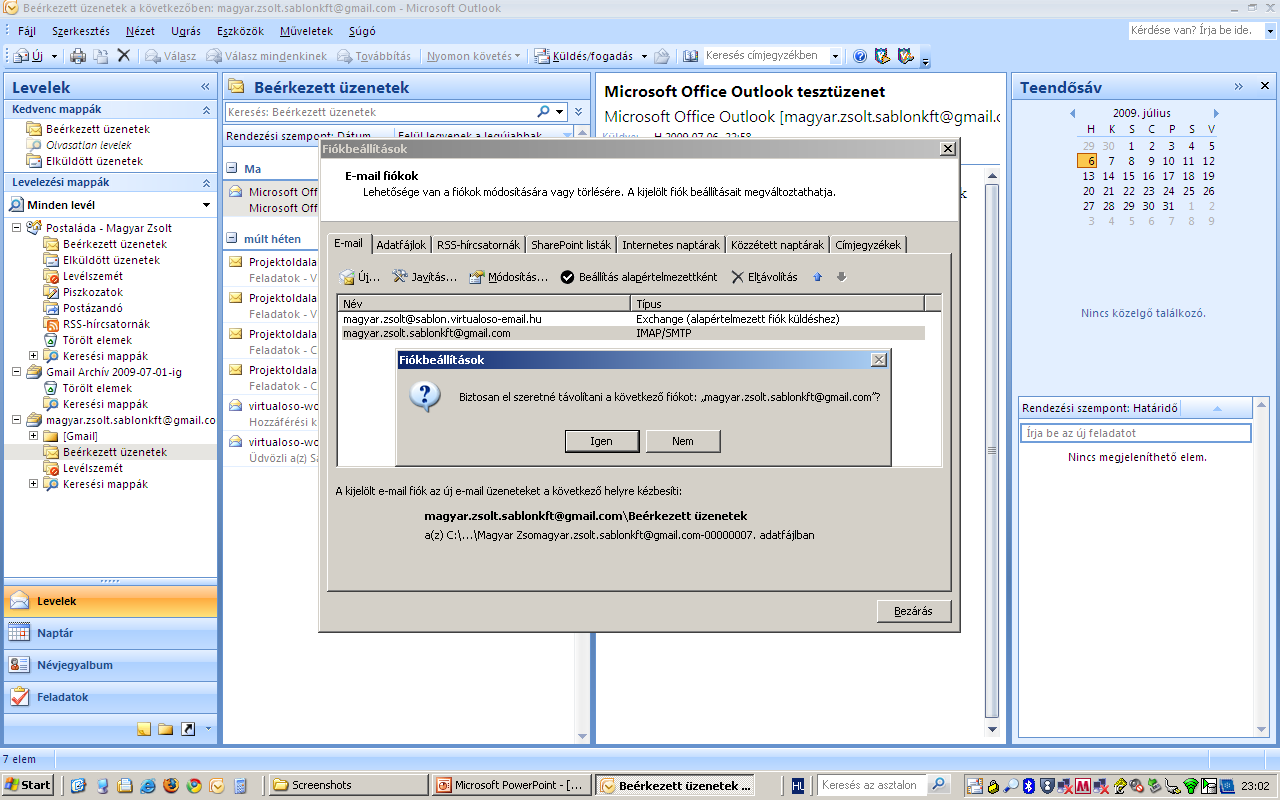Open Microsoft PowerPoint taskbar window
This screenshot has width=1280, height=800.
[x=512, y=785]
